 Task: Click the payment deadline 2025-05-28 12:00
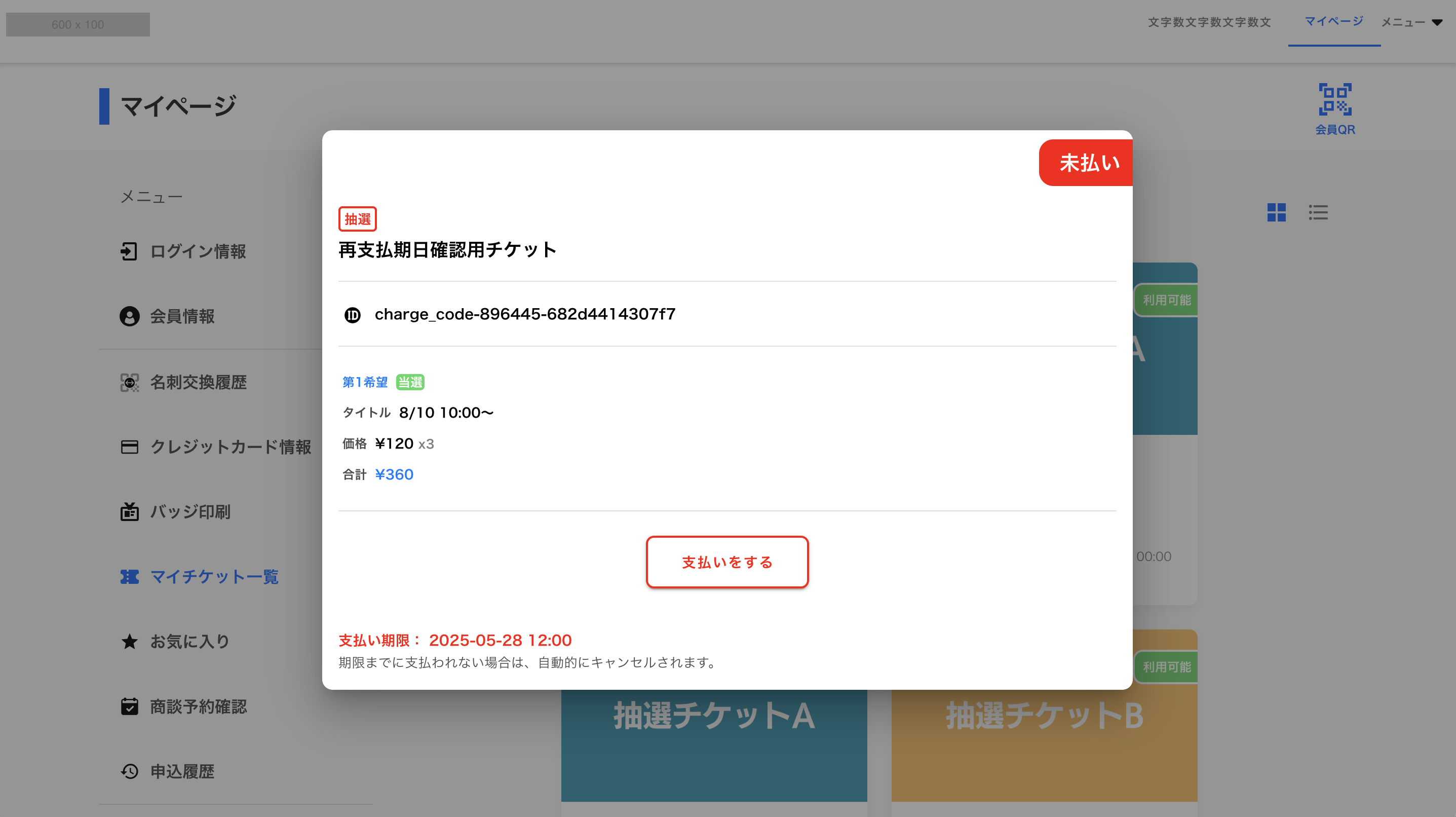pos(500,640)
